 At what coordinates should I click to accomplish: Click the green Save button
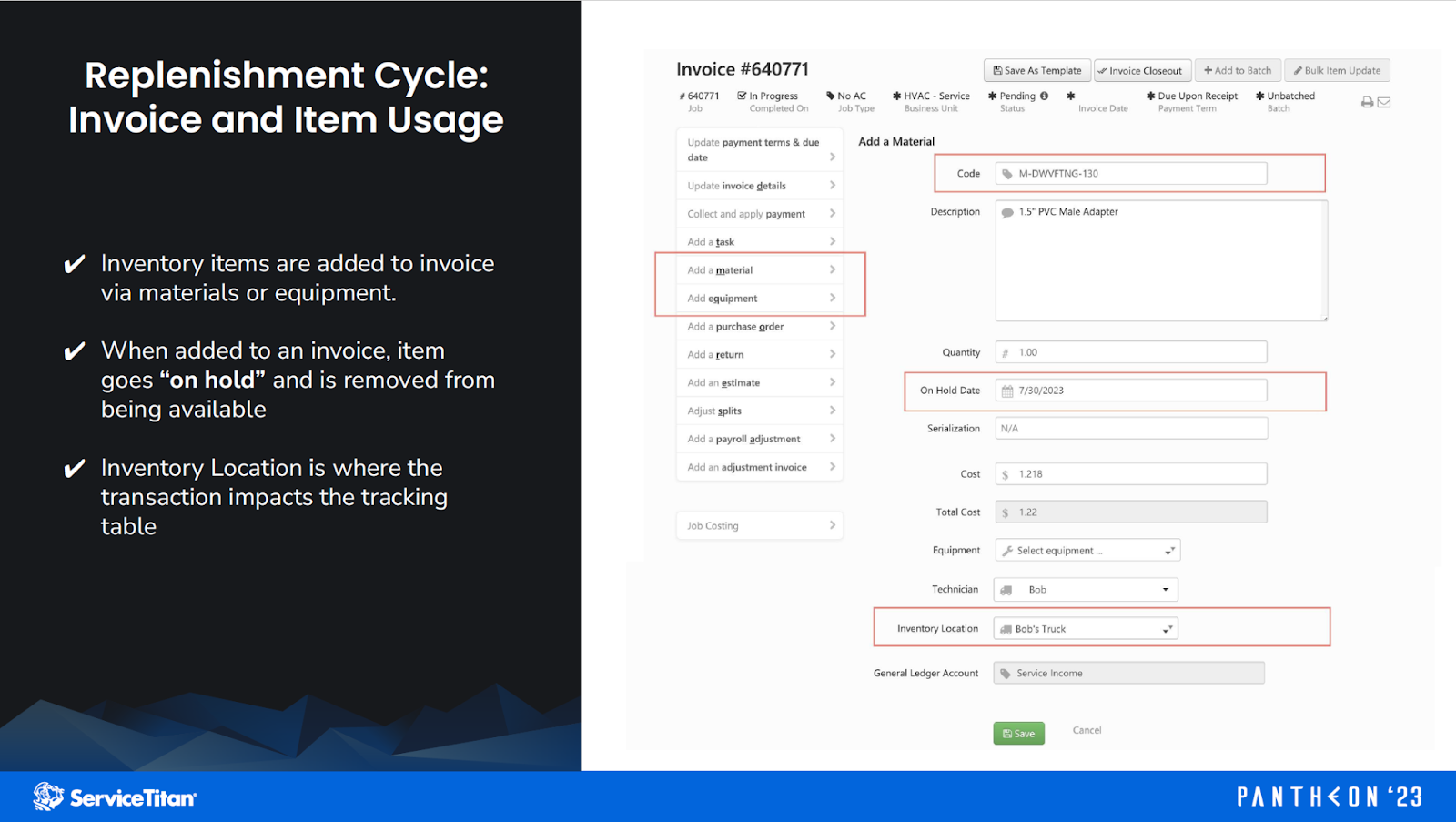(x=1018, y=732)
